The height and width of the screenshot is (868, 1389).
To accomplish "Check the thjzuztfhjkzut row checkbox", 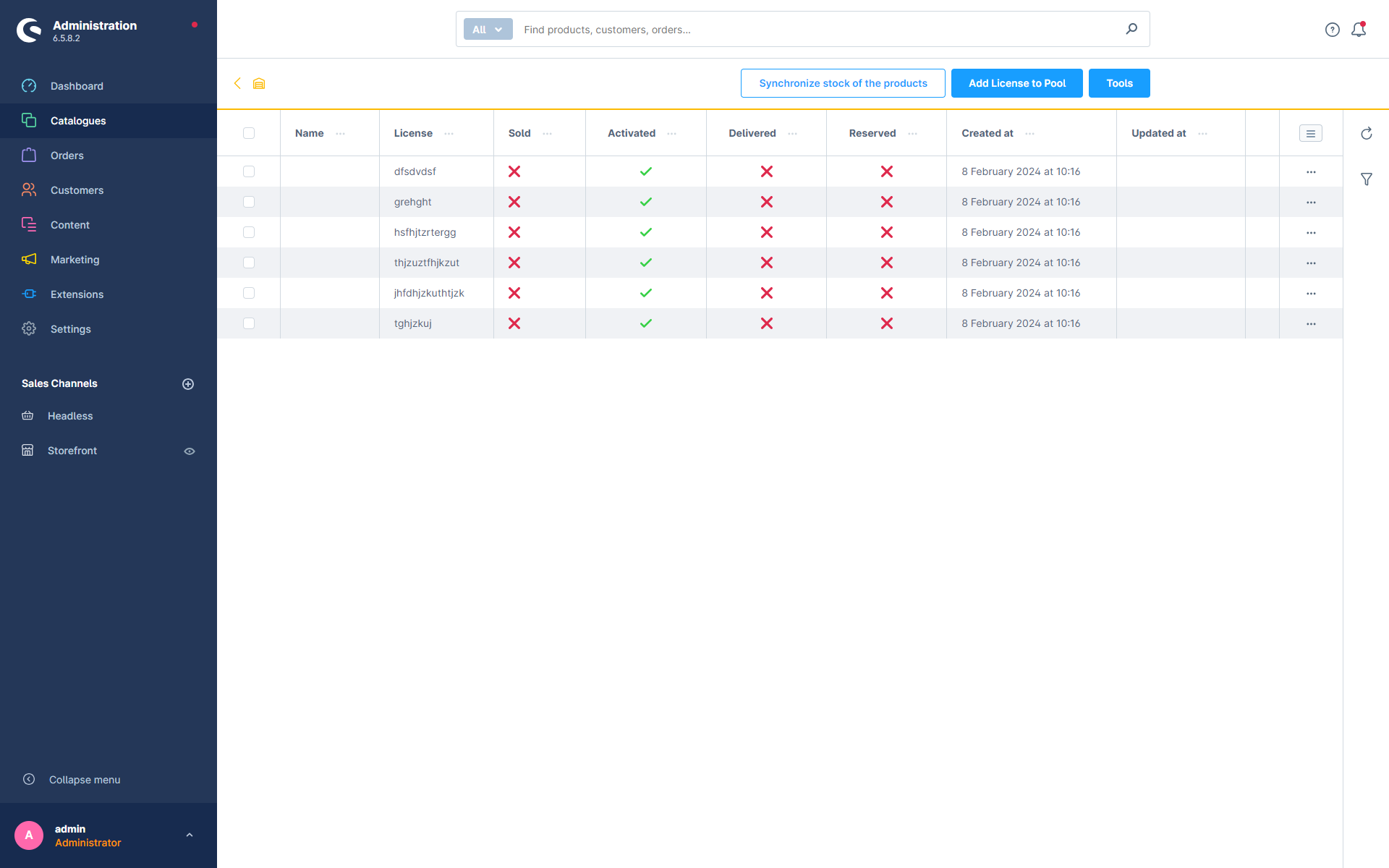I will (x=249, y=263).
